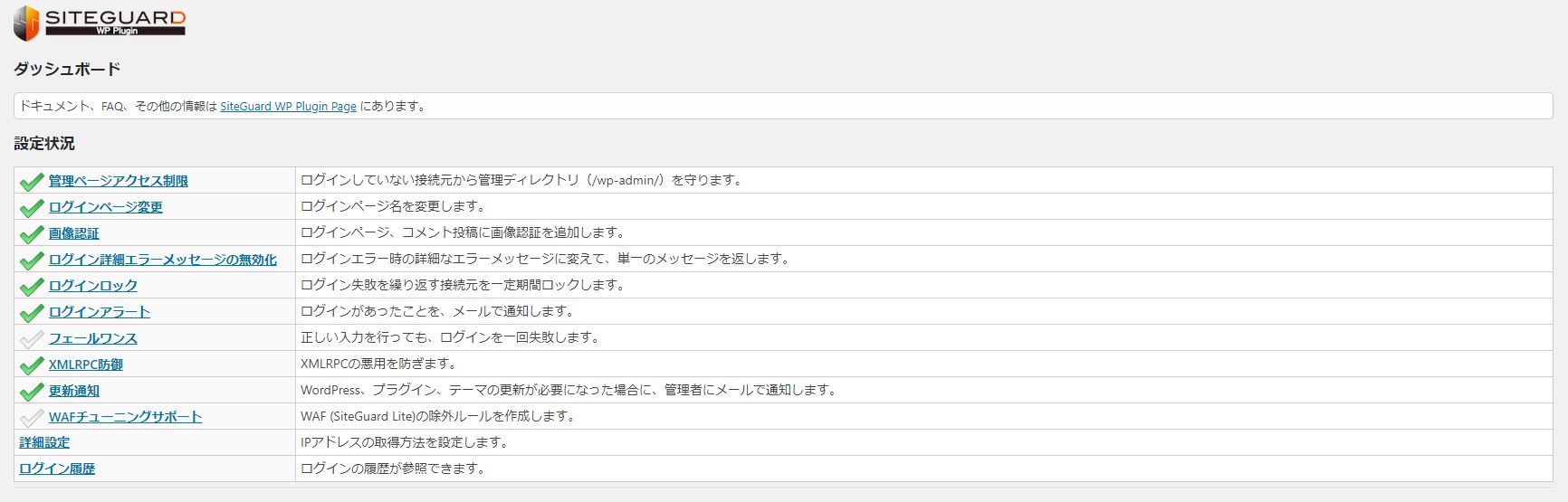The height and width of the screenshot is (502, 1568).
Task: Open the 詳細設定 link
Action: click(44, 443)
